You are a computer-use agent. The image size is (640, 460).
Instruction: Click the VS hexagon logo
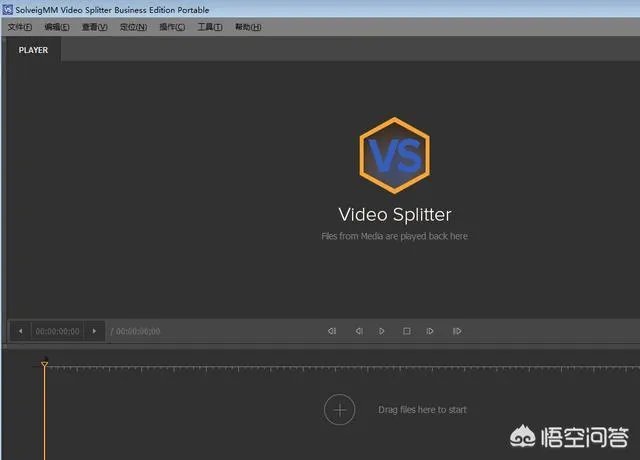point(394,154)
